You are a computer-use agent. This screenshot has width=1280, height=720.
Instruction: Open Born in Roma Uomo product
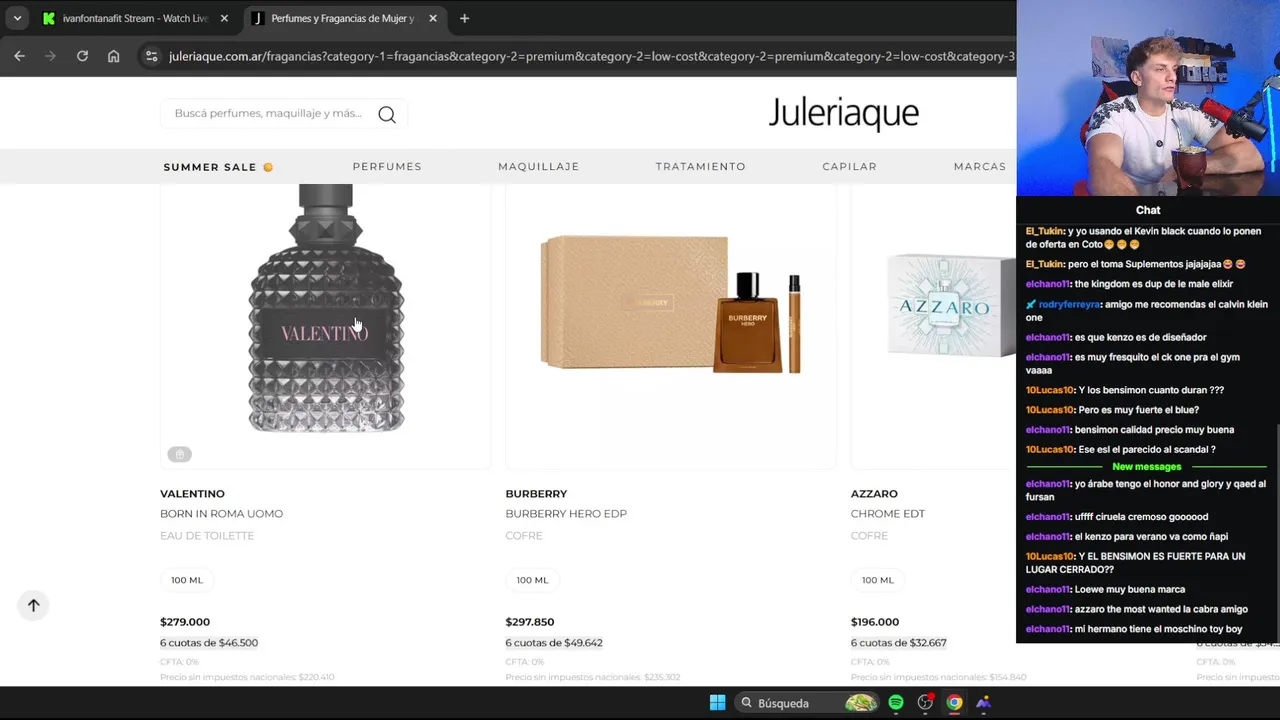pyautogui.click(x=221, y=513)
